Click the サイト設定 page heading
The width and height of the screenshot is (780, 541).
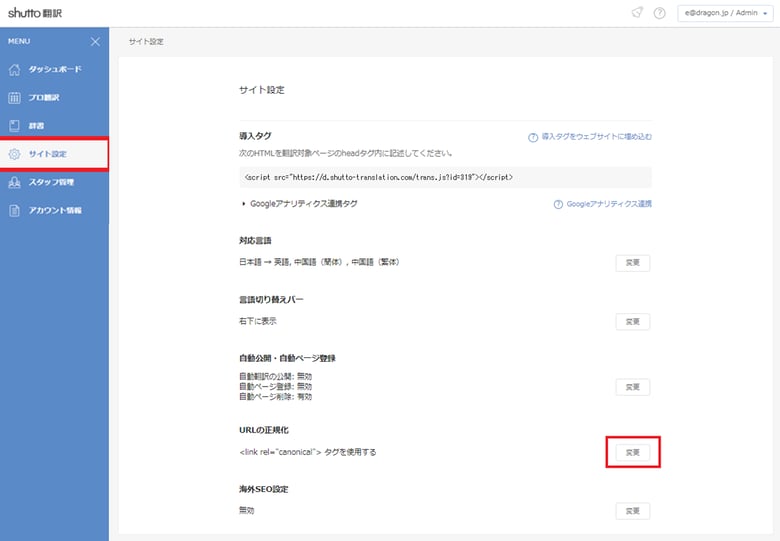point(262,90)
